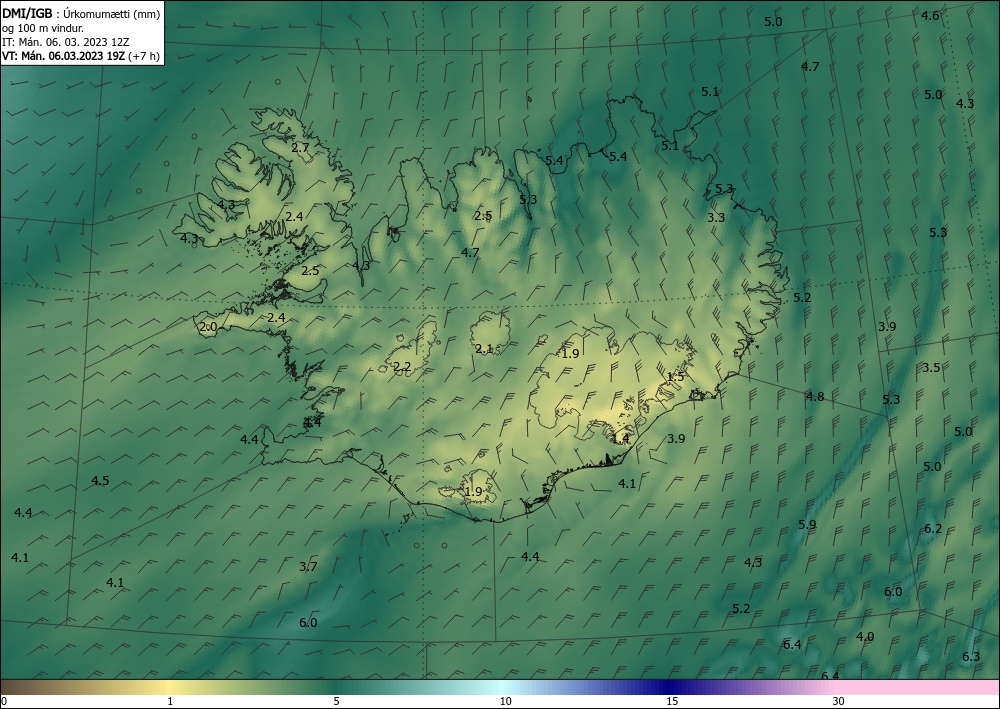Pick the dark blue segment of the color bar

[x=670, y=687]
